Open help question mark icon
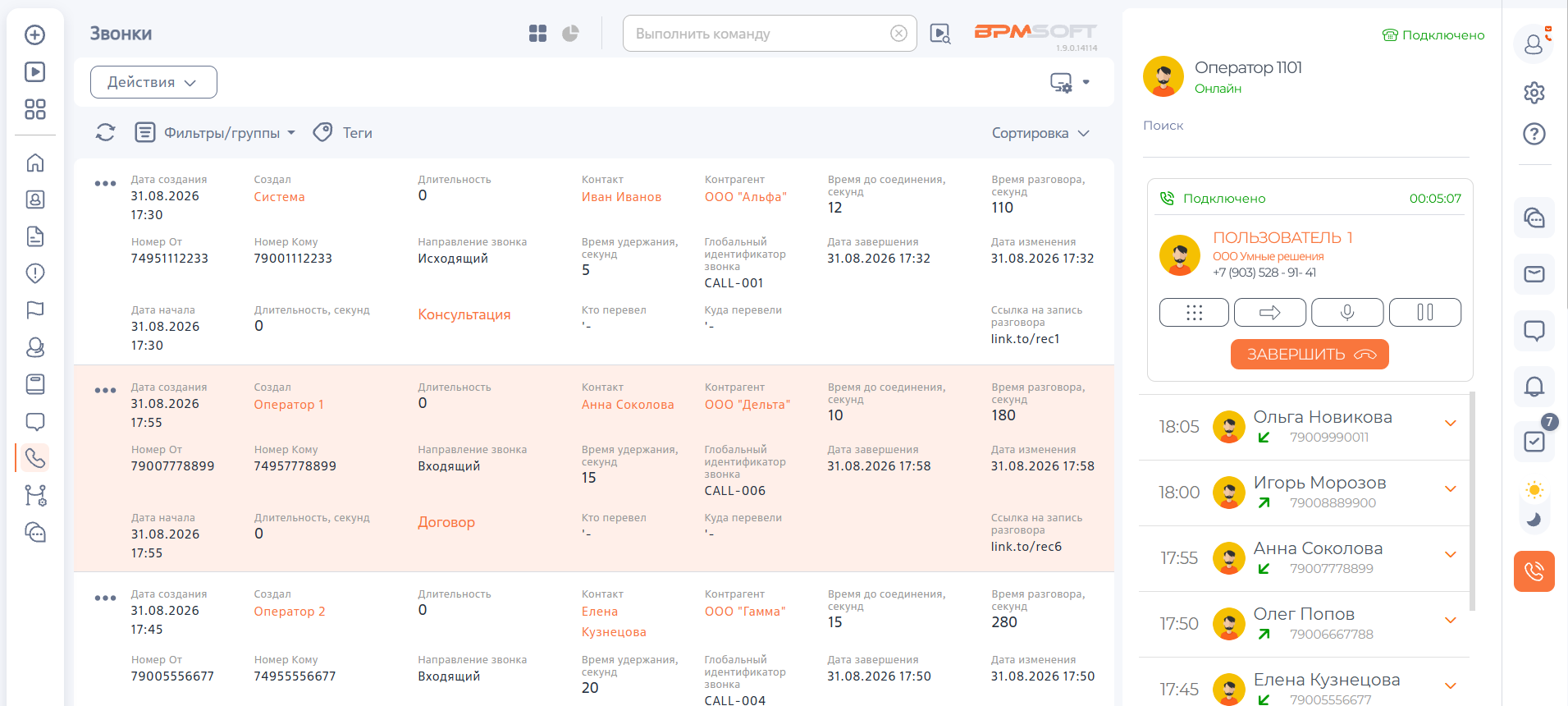 coord(1534,134)
